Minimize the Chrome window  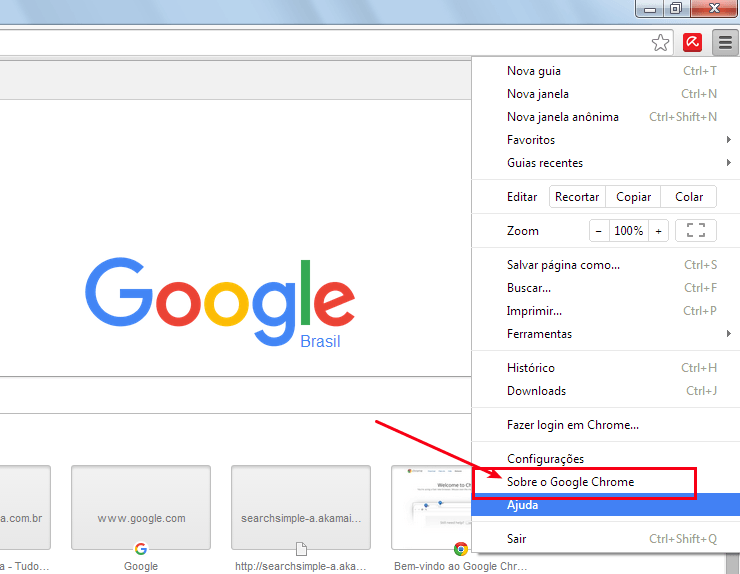click(650, 8)
